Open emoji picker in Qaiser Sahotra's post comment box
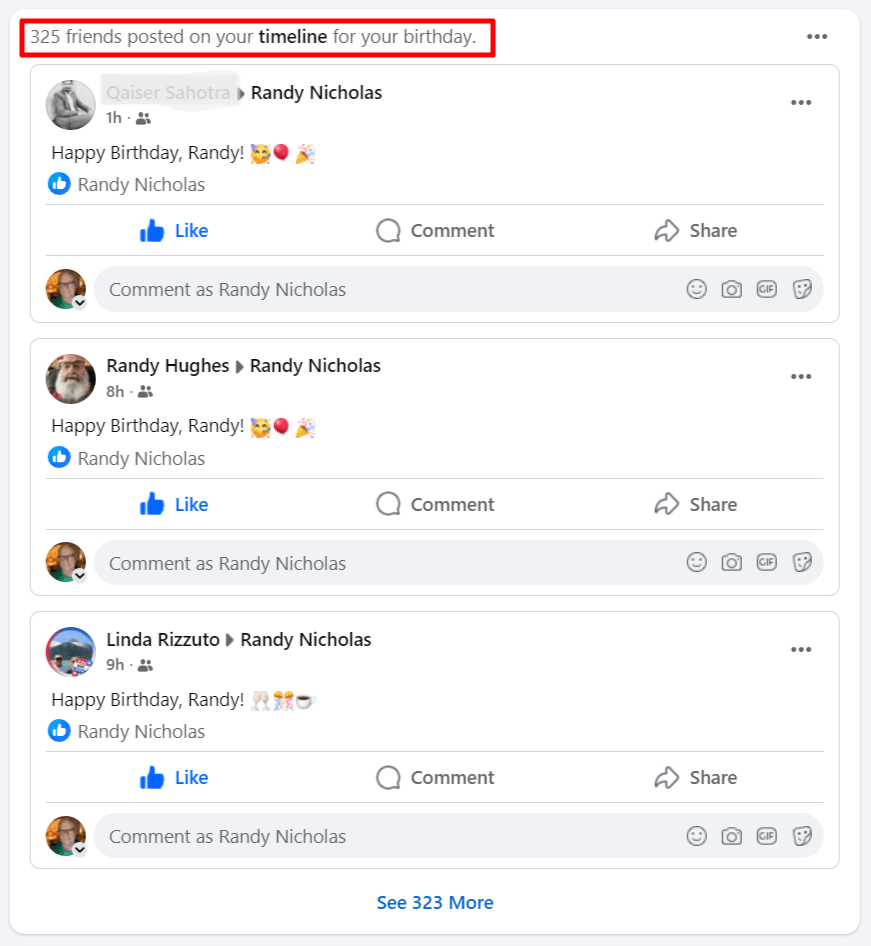Image resolution: width=871 pixels, height=946 pixels. pyautogui.click(x=696, y=289)
